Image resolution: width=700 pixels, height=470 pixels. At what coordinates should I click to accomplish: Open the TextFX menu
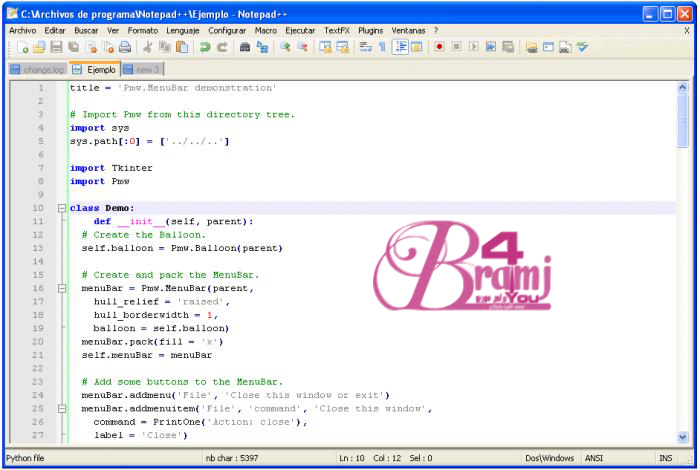click(337, 30)
